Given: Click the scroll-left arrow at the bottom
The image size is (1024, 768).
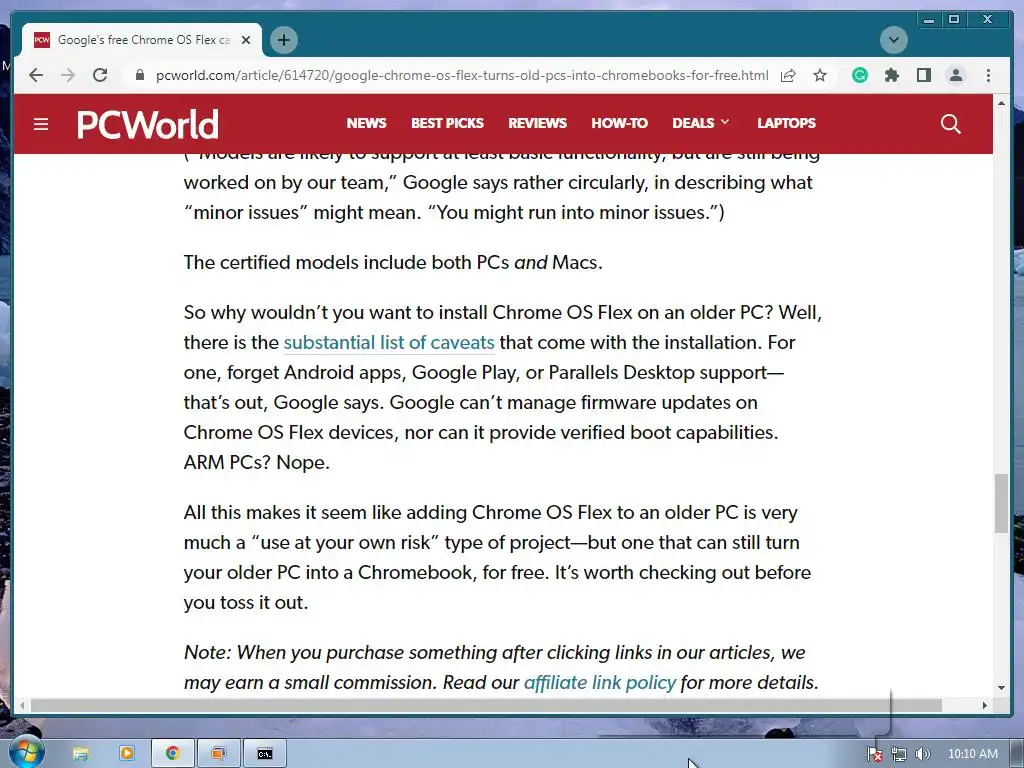Looking at the screenshot, I should (22, 705).
